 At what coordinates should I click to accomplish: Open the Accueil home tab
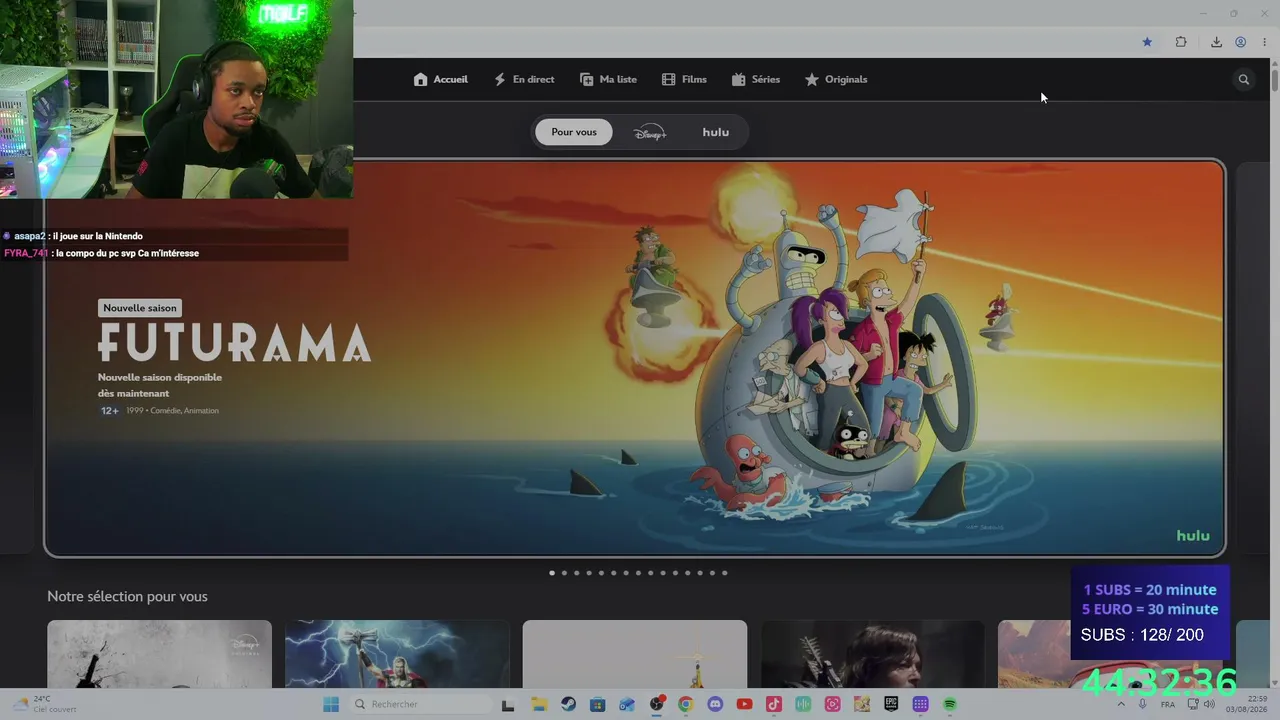(x=441, y=79)
